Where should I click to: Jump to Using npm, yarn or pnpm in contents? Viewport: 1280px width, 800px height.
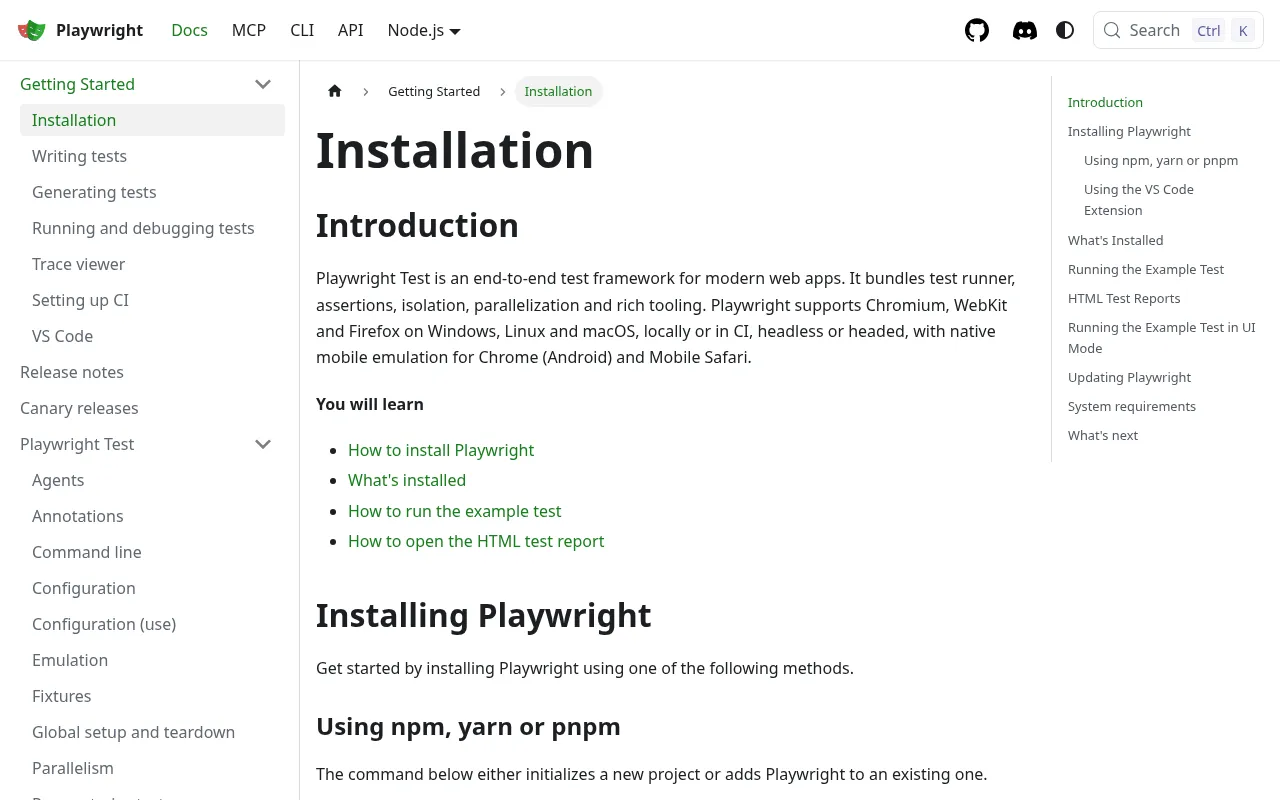click(x=1161, y=160)
